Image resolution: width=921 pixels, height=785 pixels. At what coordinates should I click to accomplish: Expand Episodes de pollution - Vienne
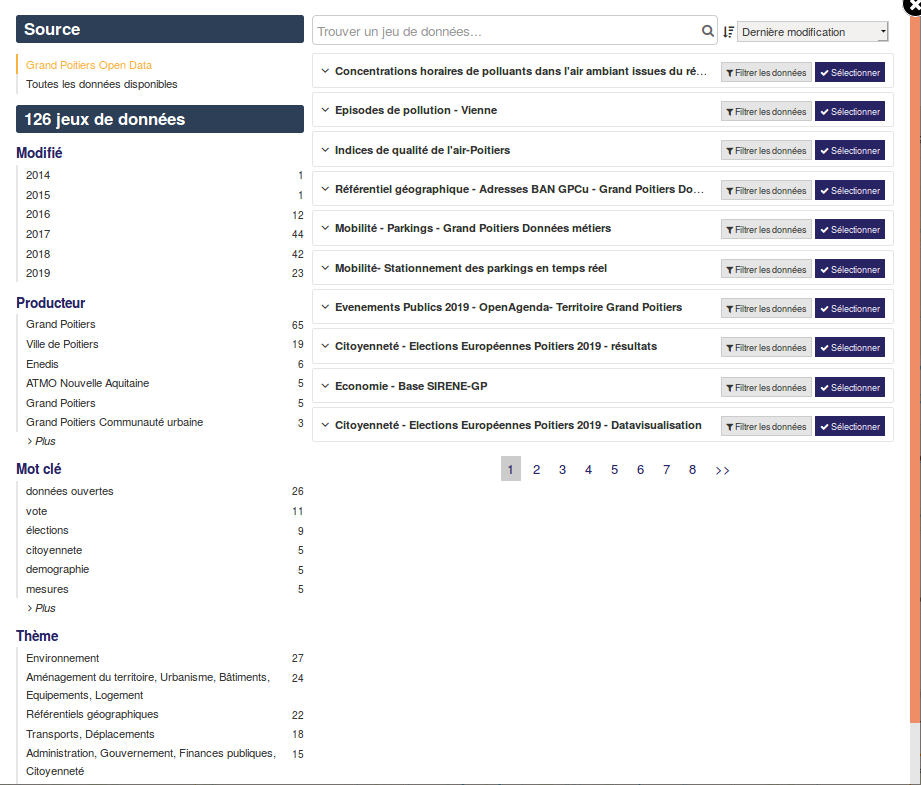[x=325, y=110]
